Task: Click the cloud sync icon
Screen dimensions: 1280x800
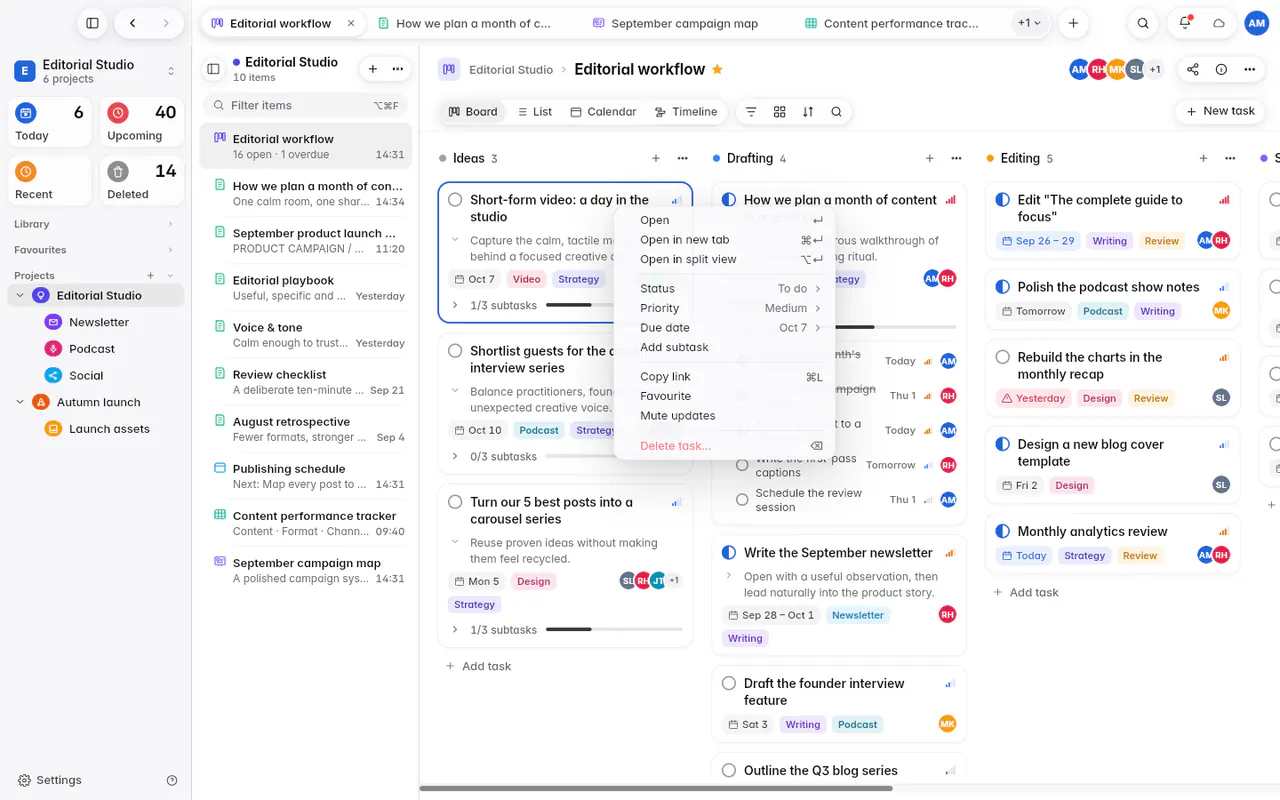Action: (1219, 23)
